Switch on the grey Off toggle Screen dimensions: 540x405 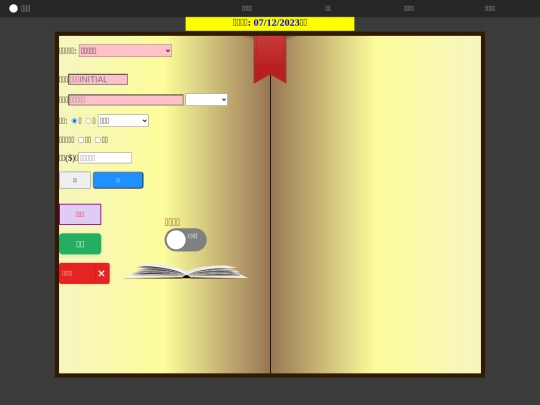coord(186,240)
